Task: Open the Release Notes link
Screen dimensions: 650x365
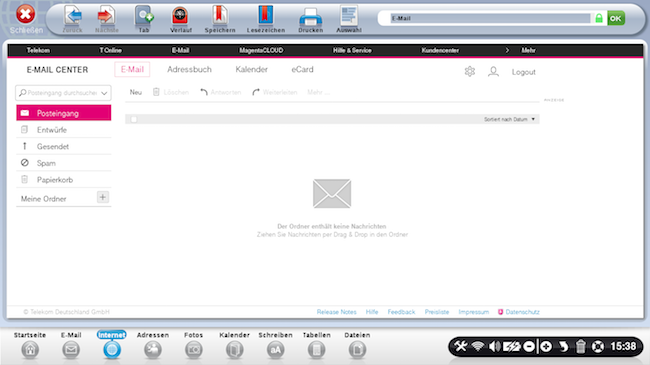Action: (x=336, y=312)
